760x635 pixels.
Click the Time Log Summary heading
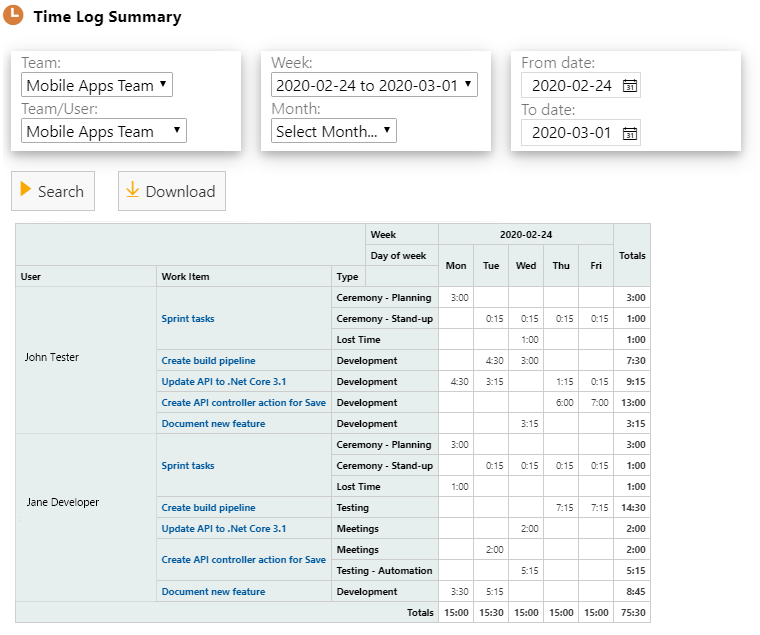(x=107, y=16)
